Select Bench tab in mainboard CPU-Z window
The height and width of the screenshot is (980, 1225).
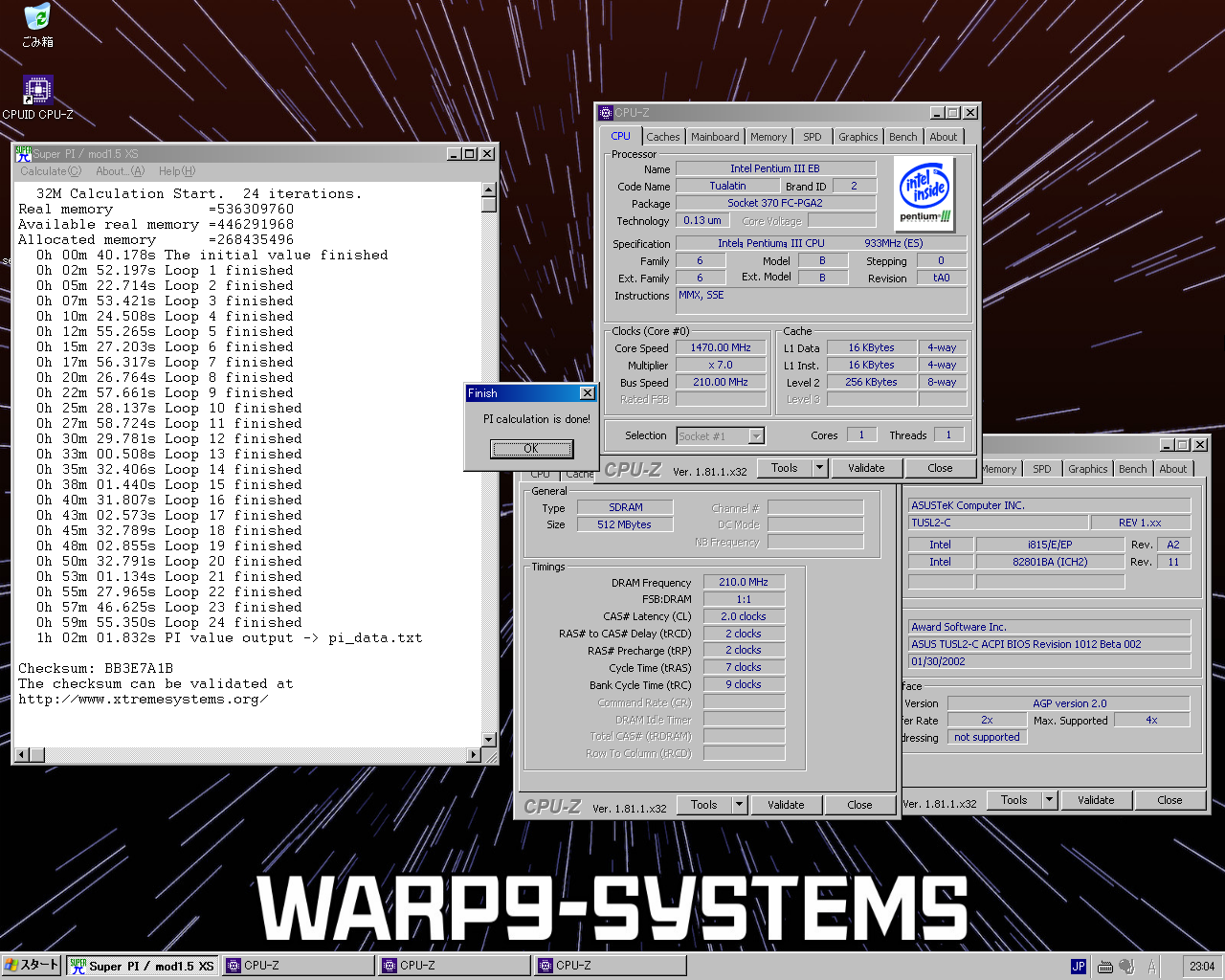click(x=1132, y=469)
